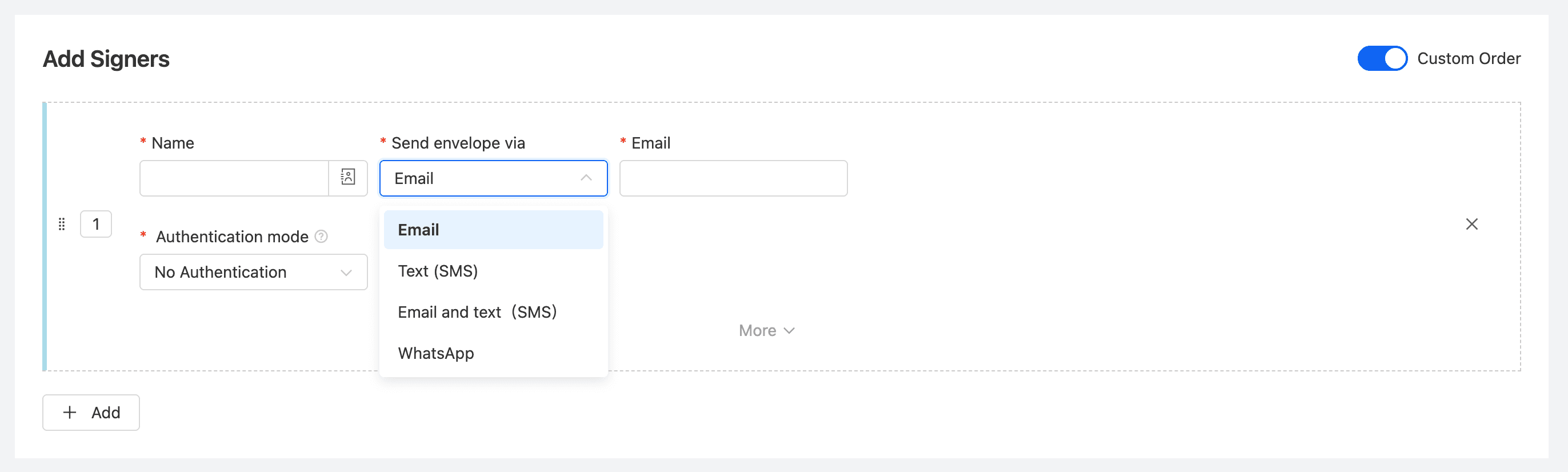Click the More chevron arrow
Screen dimensions: 1568x472
pos(790,331)
